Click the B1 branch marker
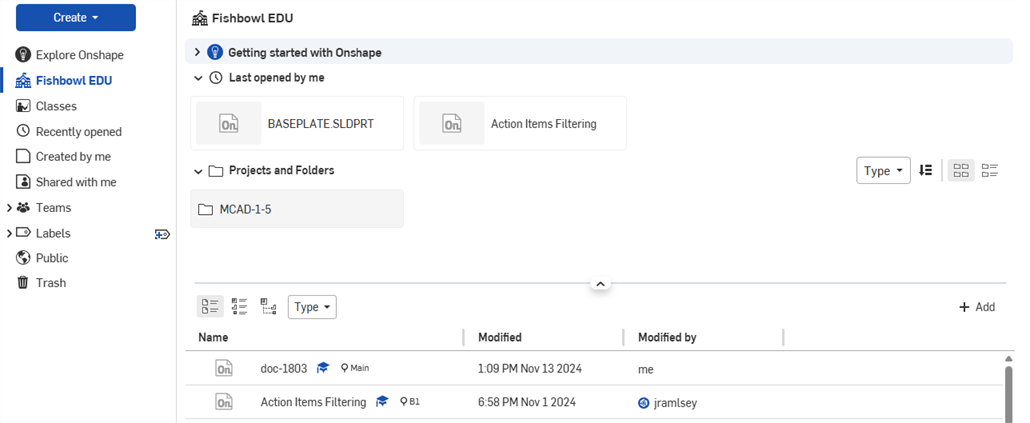1030x423 pixels. coord(409,402)
